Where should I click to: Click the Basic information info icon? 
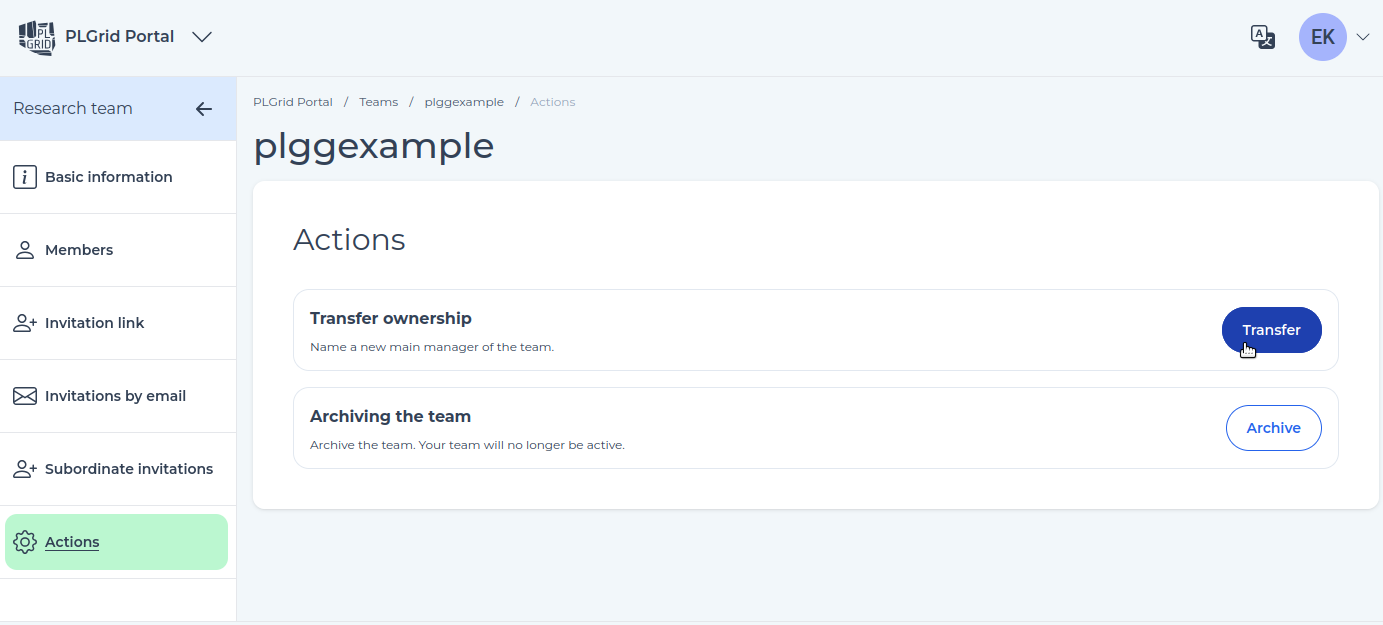coord(25,177)
